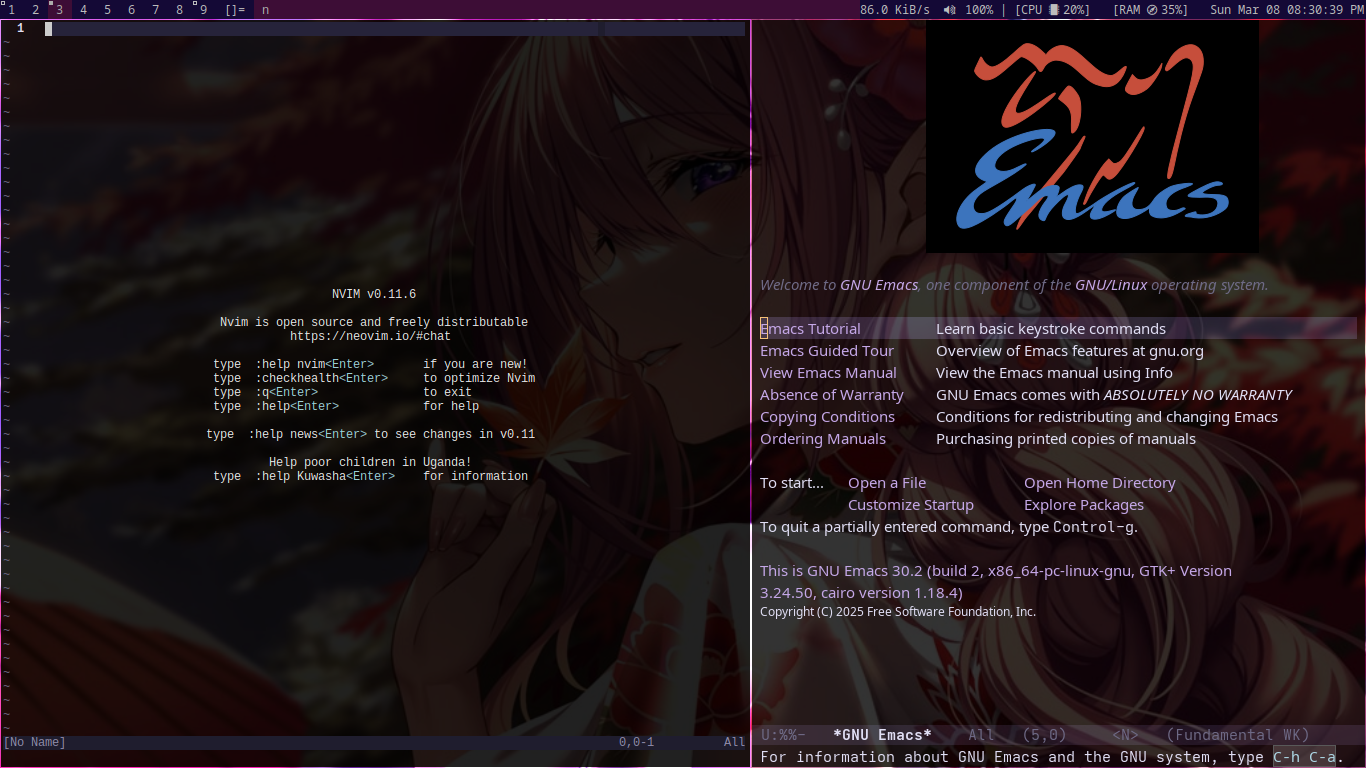This screenshot has width=1366, height=768.
Task: Click the [No Name] label in Neovim statusline
Action: tap(35, 742)
